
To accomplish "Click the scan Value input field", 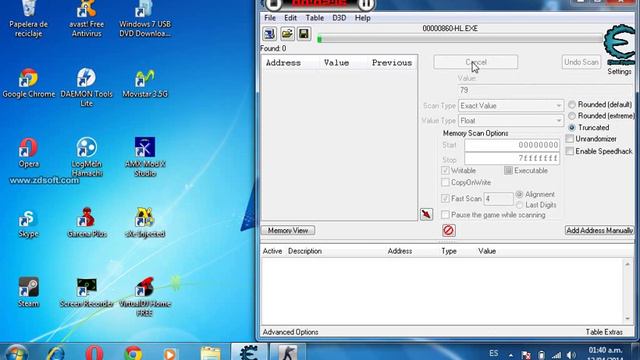I will click(546, 90).
